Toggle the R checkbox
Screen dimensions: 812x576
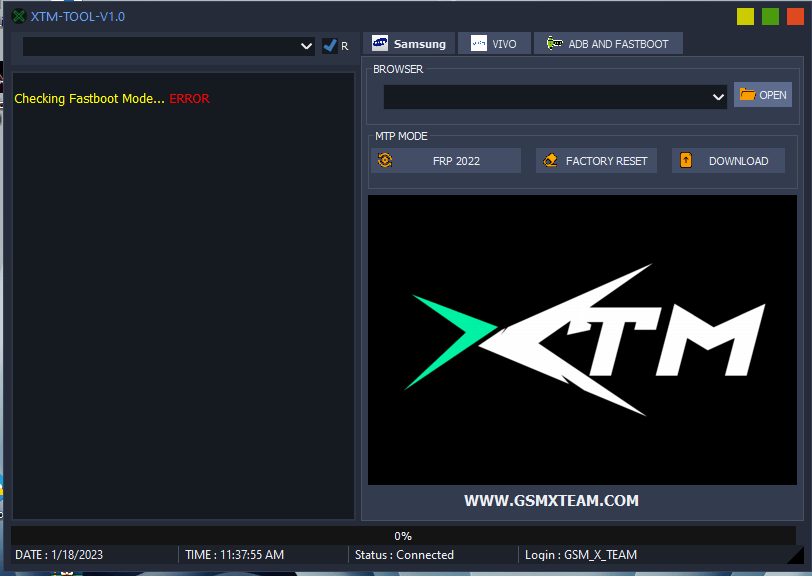tap(329, 46)
